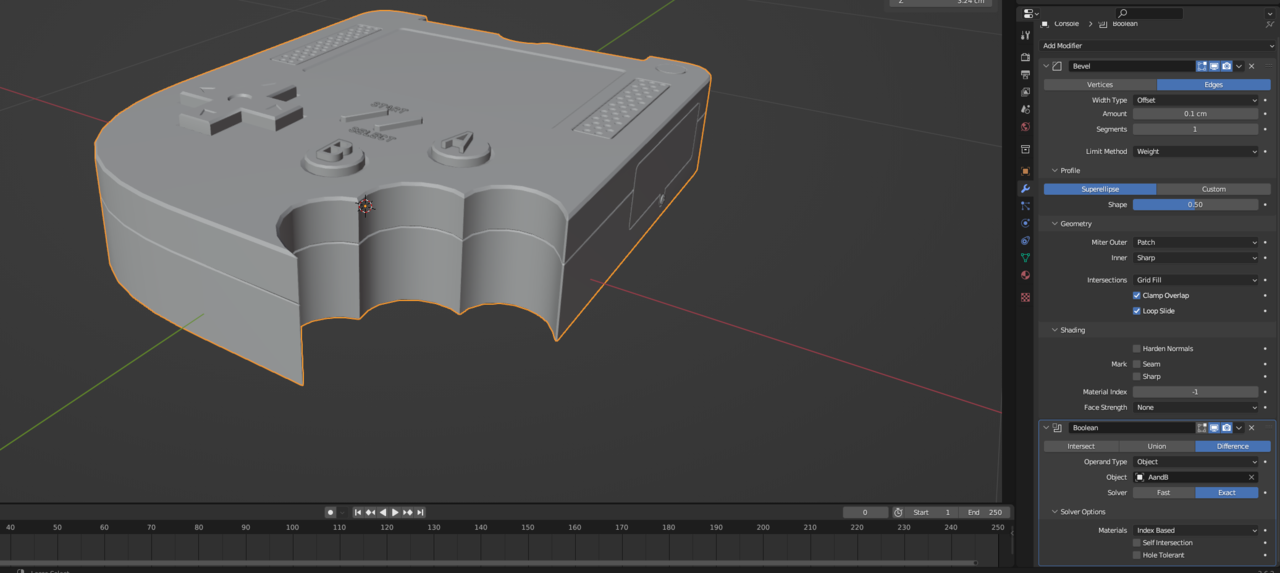Jump to the timeline start frame
This screenshot has height=573, width=1280.
pos(358,512)
